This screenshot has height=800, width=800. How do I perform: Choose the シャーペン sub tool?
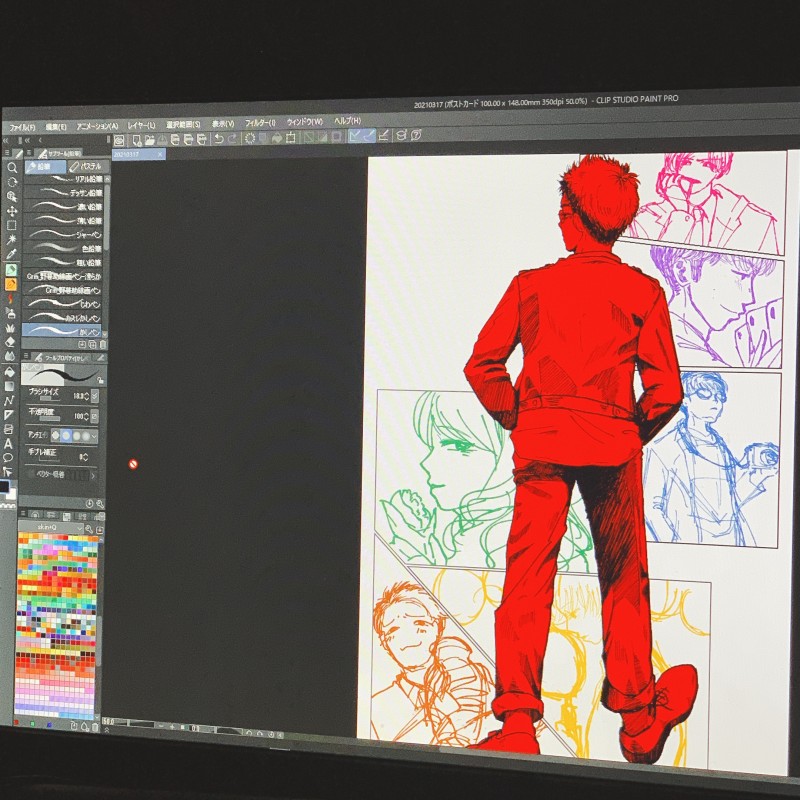point(63,234)
